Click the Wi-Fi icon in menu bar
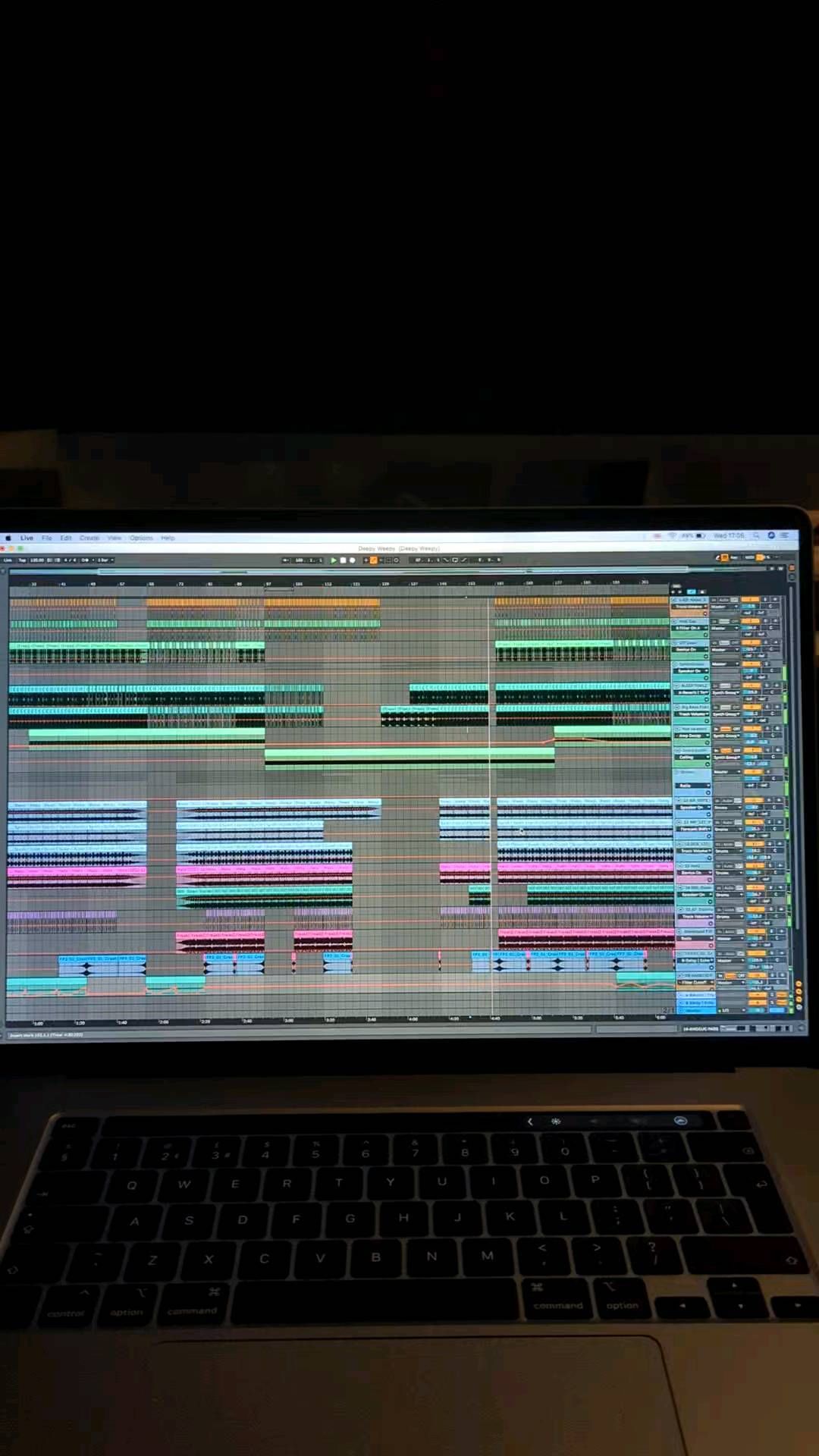 point(672,535)
